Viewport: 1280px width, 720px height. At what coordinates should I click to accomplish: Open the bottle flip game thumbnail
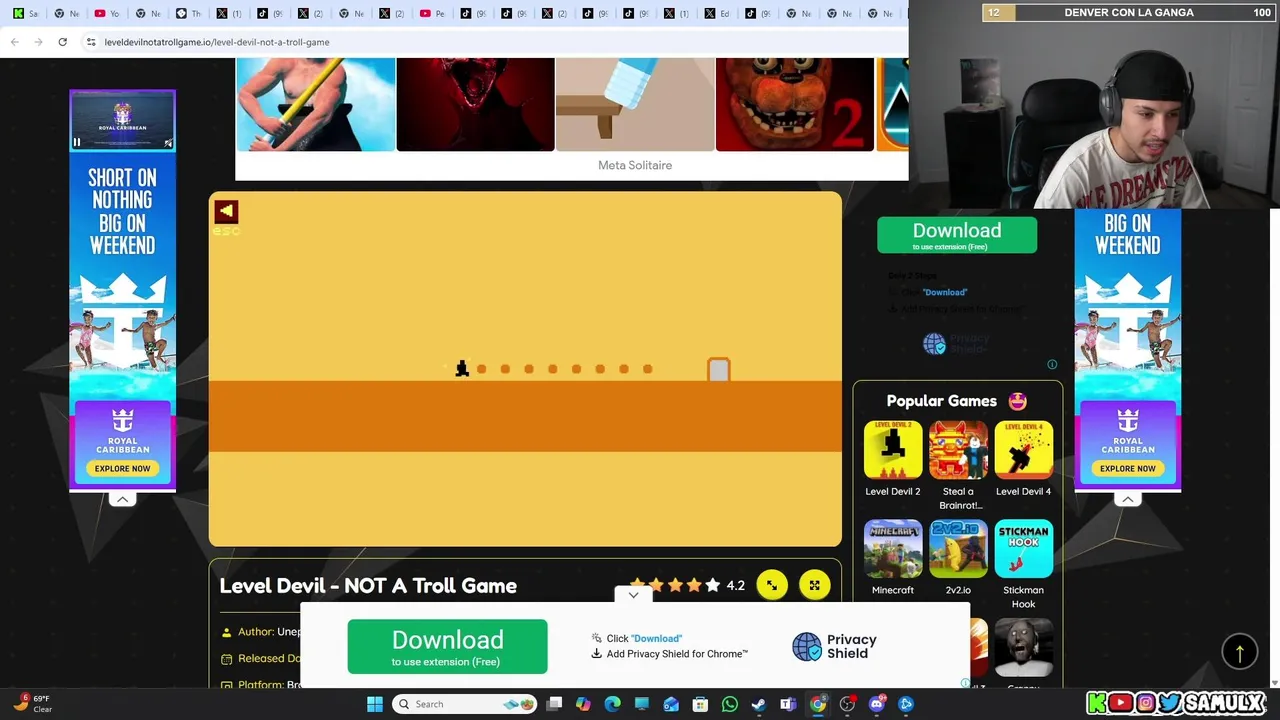635,104
